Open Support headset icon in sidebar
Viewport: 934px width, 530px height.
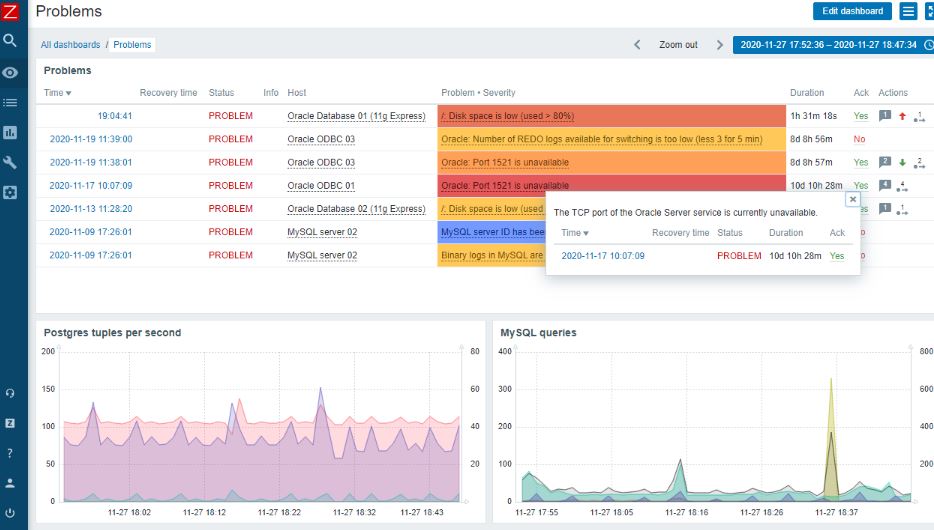(10, 393)
